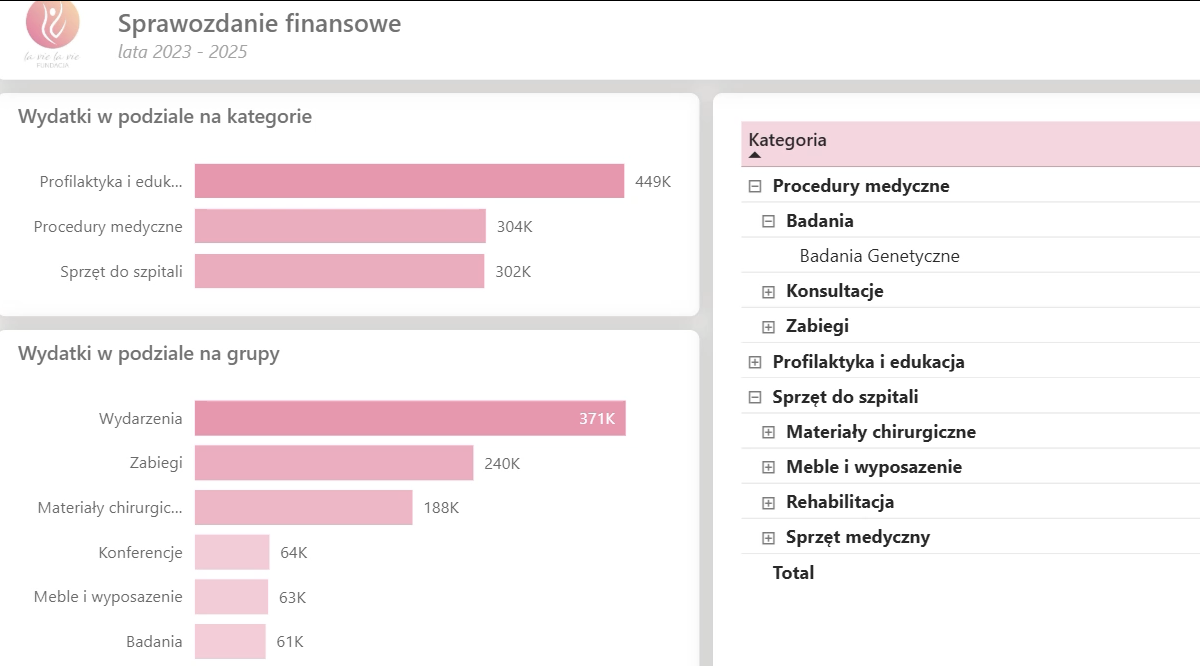The image size is (1200, 666).
Task: Expand the Konsultacje row in the matrix
Action: tap(769, 291)
